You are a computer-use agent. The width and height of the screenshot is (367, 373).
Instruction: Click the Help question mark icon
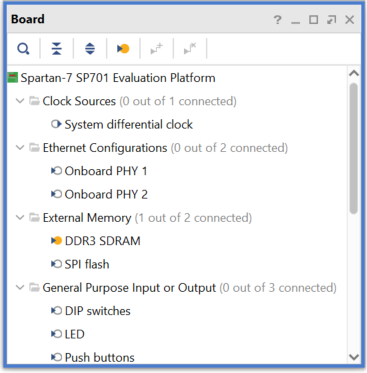(x=277, y=20)
